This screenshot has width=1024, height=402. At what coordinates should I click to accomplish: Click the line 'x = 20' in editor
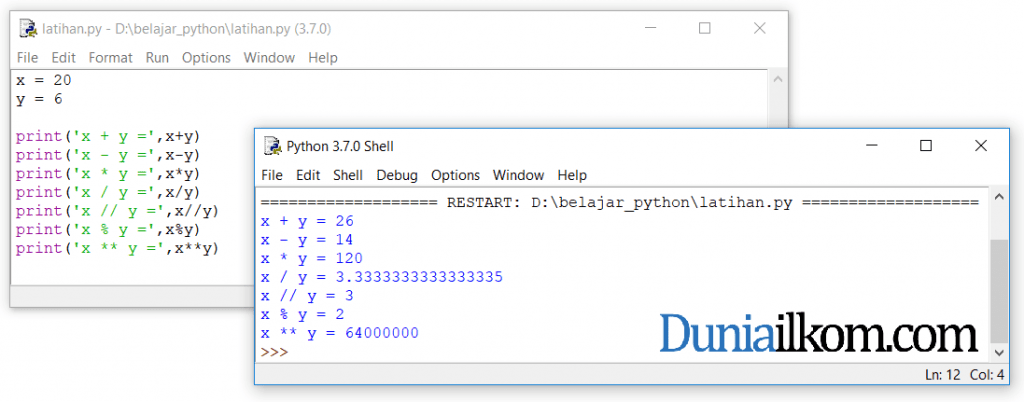coord(44,80)
